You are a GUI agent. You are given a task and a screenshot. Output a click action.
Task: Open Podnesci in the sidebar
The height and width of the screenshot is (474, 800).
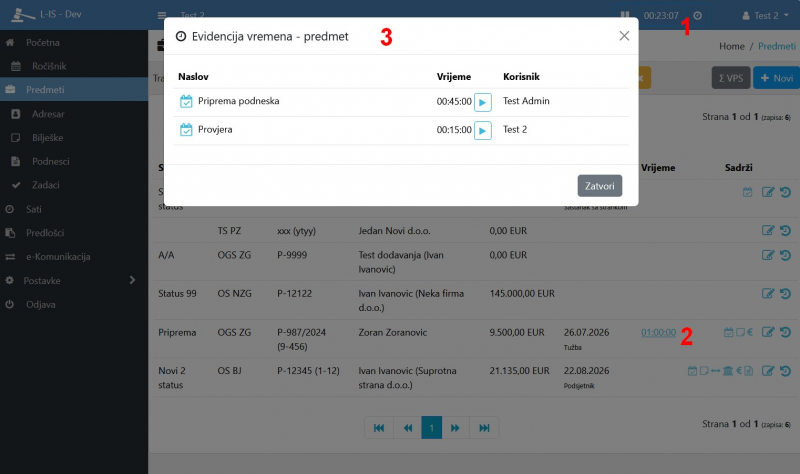coord(74,162)
